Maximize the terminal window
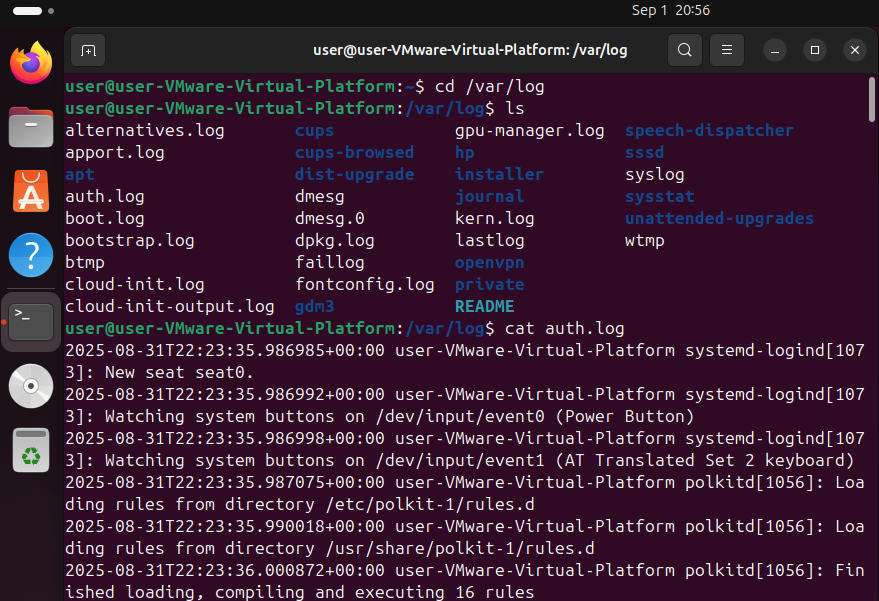The height and width of the screenshot is (601, 879). [x=815, y=50]
